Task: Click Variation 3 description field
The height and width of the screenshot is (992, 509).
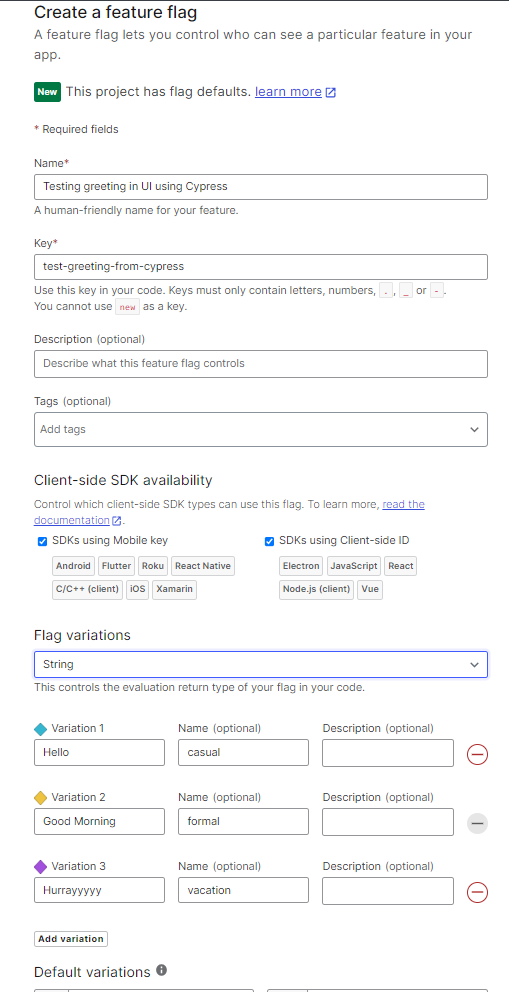Action: click(x=388, y=891)
